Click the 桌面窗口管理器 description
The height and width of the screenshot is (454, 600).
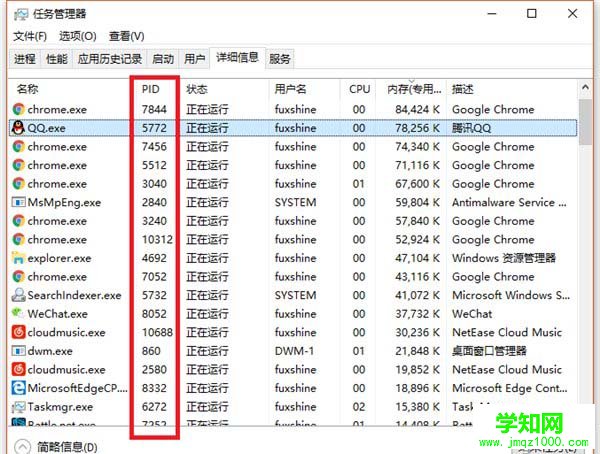[x=489, y=351]
